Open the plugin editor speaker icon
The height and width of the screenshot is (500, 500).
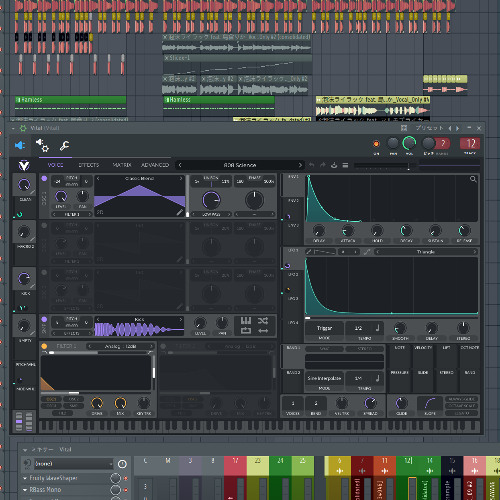click(20, 145)
